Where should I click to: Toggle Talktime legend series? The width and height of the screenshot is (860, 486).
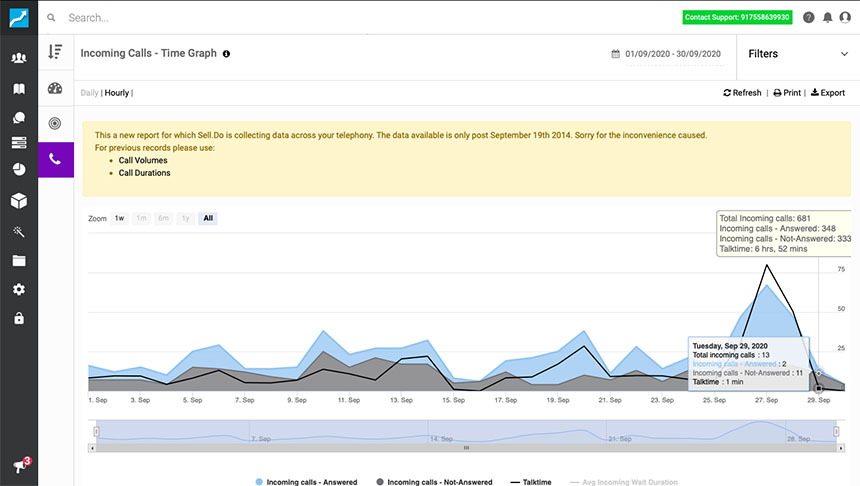(x=531, y=482)
